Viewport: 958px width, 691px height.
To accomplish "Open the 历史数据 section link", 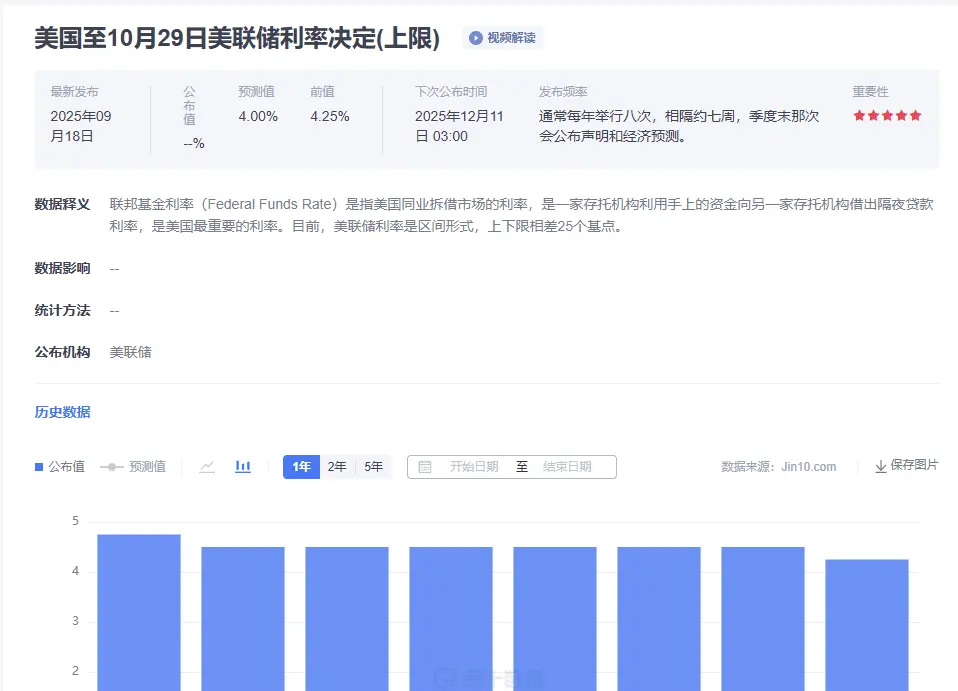I will [62, 412].
